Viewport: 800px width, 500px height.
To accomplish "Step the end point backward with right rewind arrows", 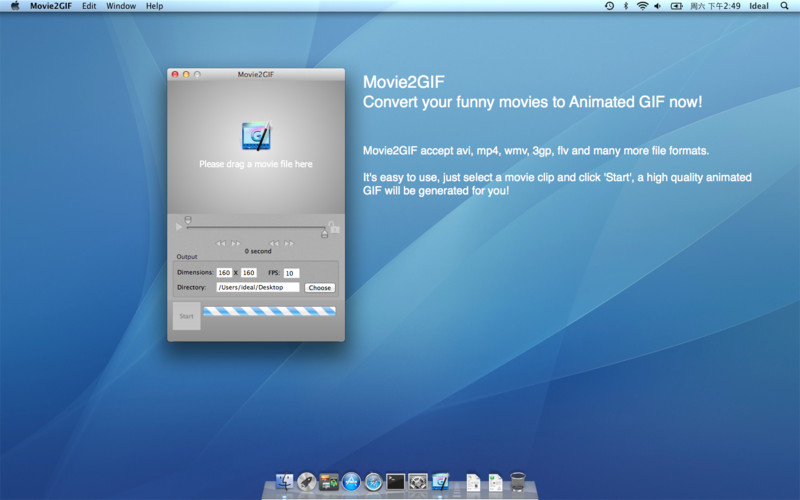I will pyautogui.click(x=274, y=243).
